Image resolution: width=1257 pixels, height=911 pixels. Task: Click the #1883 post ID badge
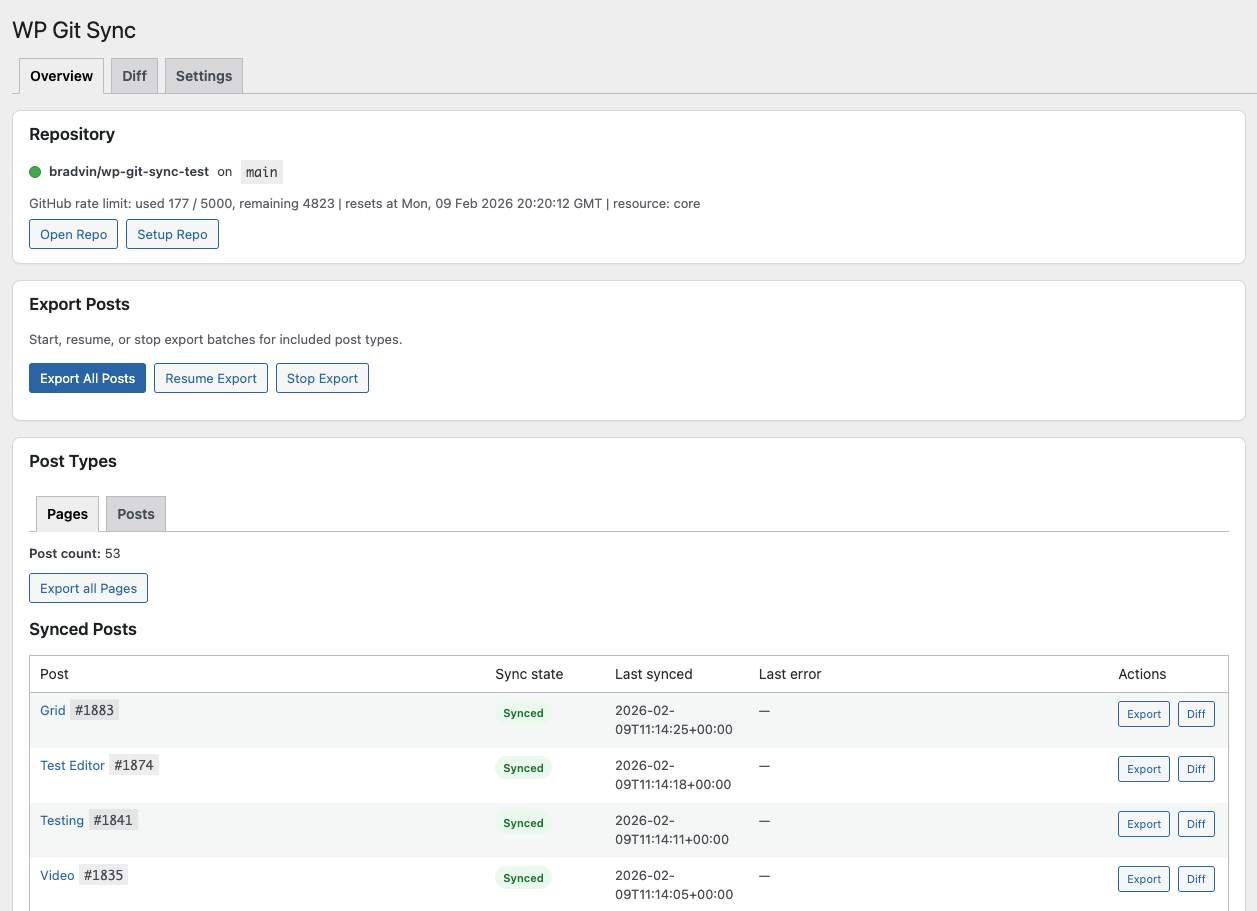(x=95, y=710)
